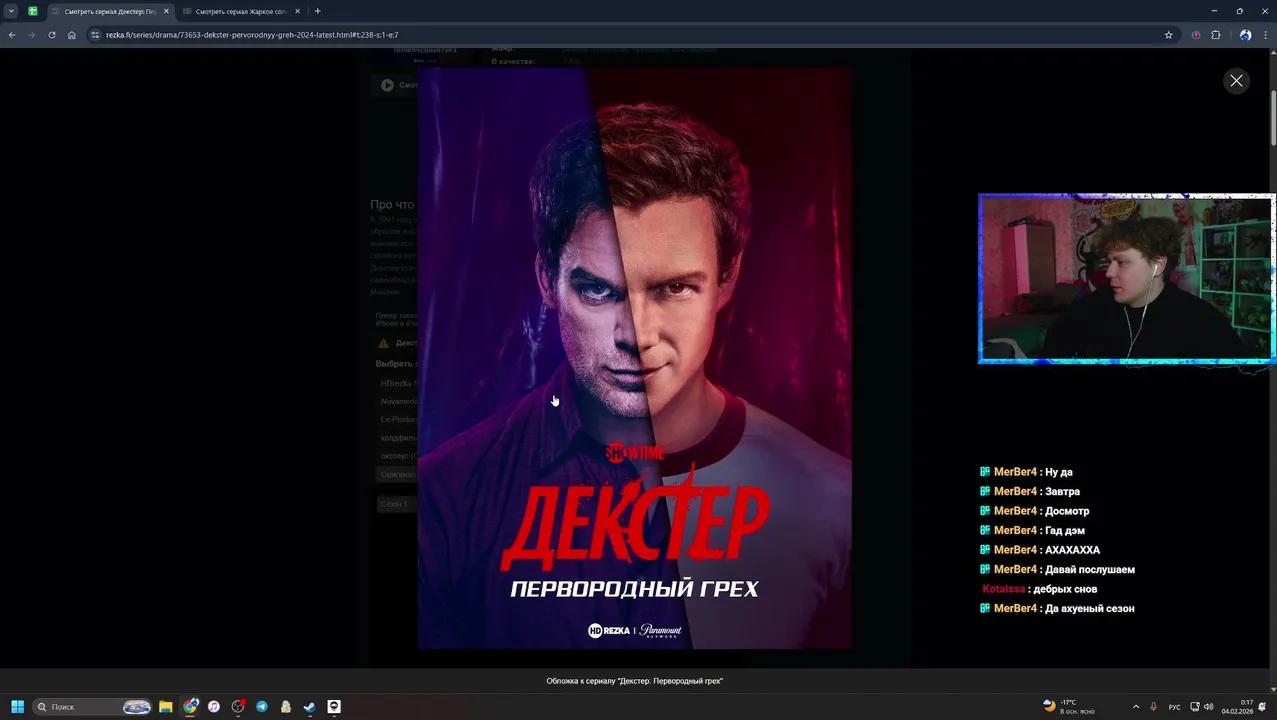
Task: Go back in browser history
Action: click(12, 35)
